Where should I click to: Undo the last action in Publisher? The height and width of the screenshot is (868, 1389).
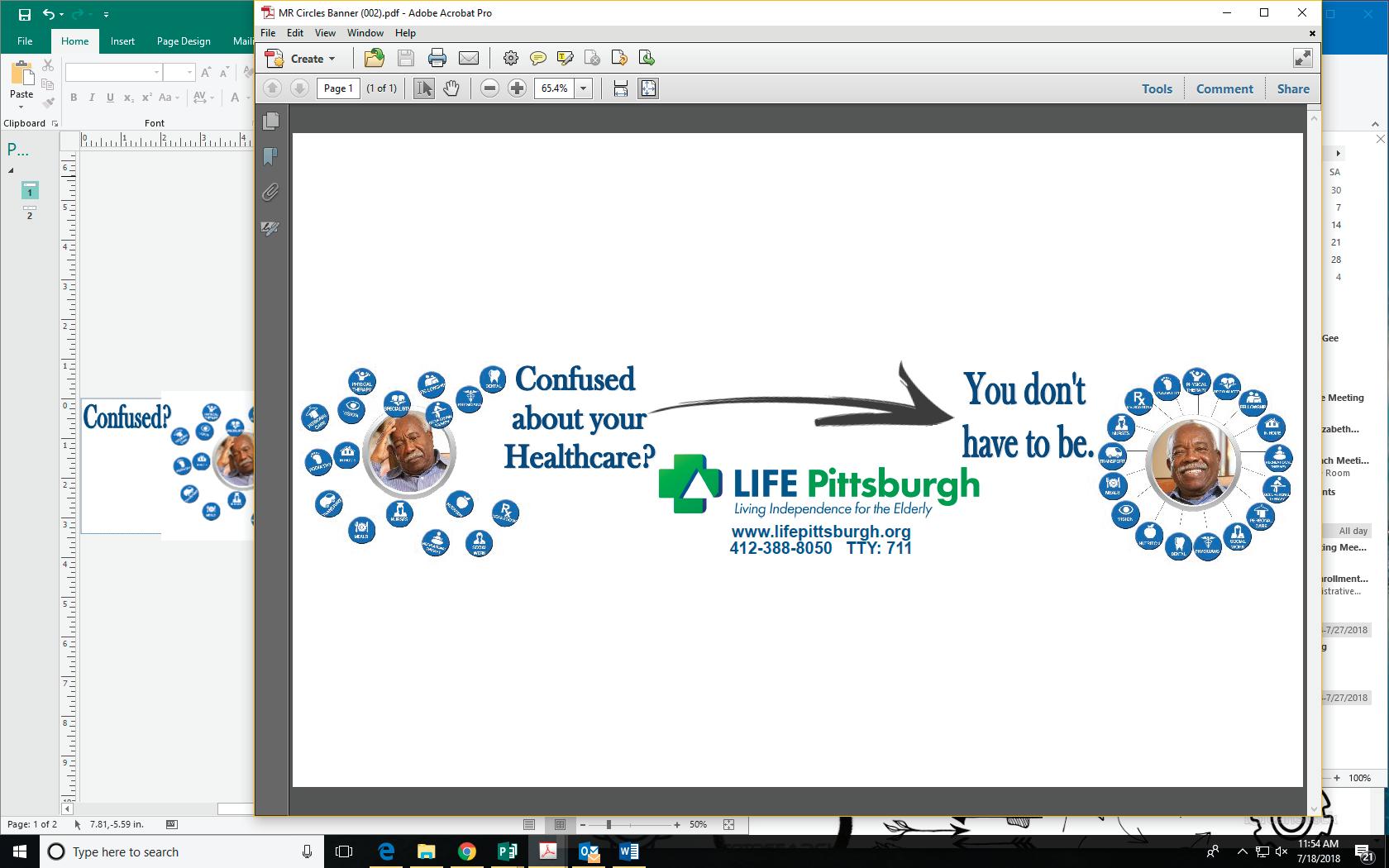tap(49, 14)
